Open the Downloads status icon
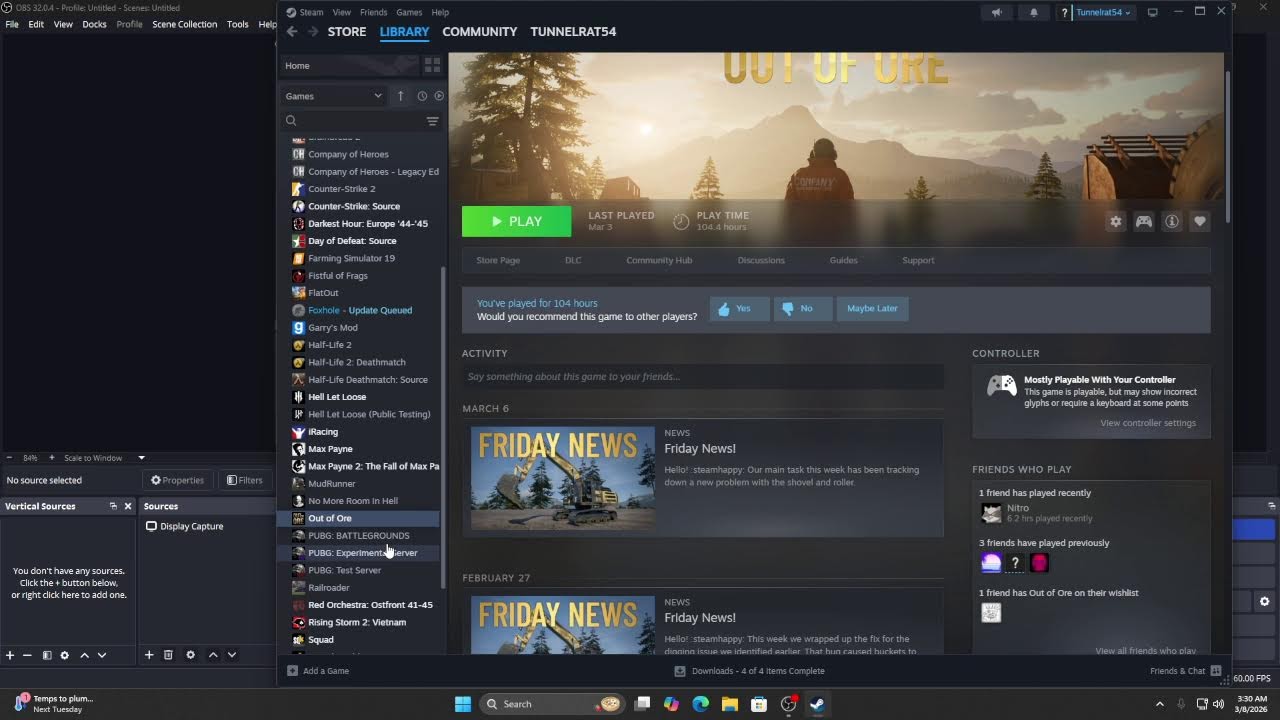Viewport: 1280px width, 720px height. (680, 671)
